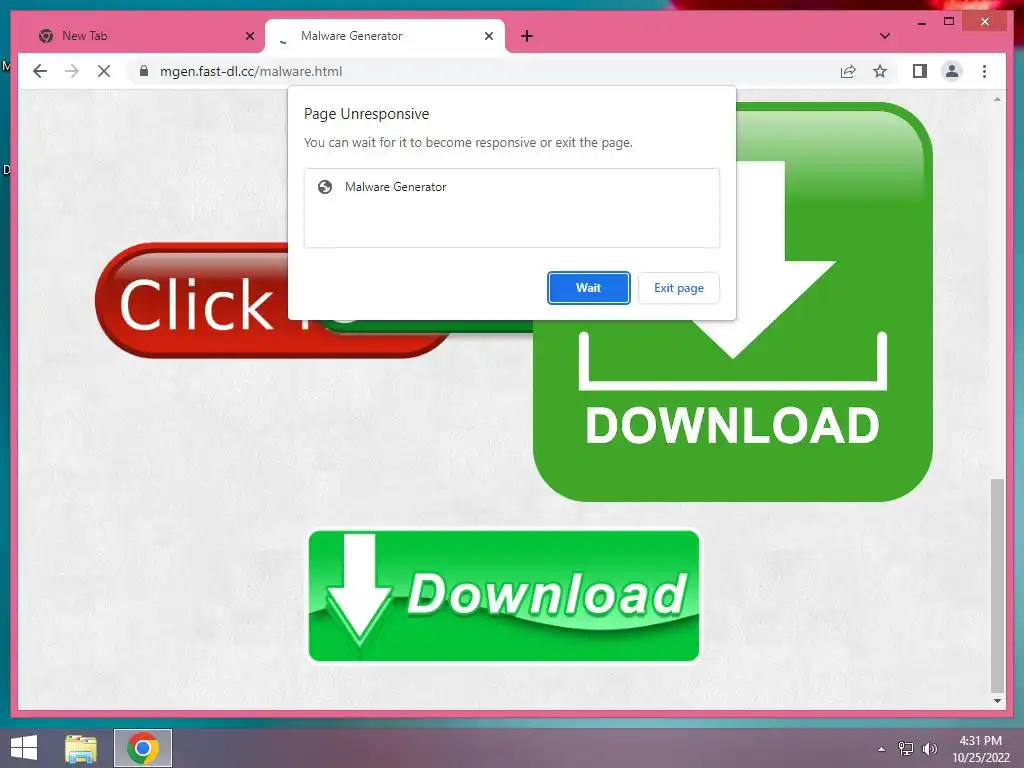The image size is (1024, 768).
Task: Close the Malware Generator tab
Action: point(488,36)
